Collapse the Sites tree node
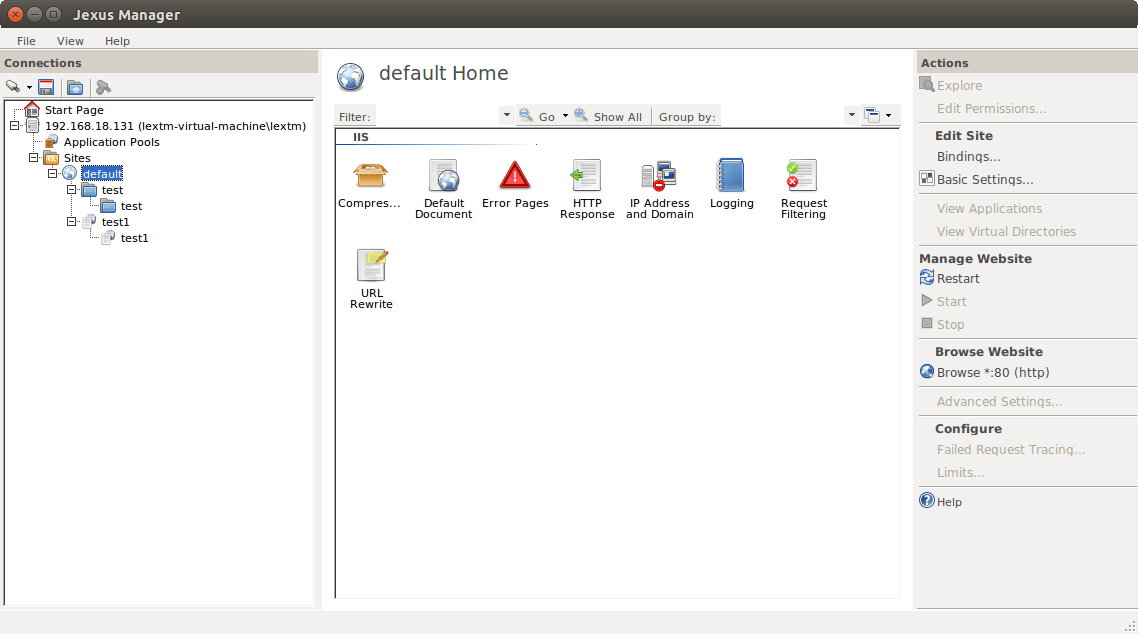1138x634 pixels. point(33,157)
